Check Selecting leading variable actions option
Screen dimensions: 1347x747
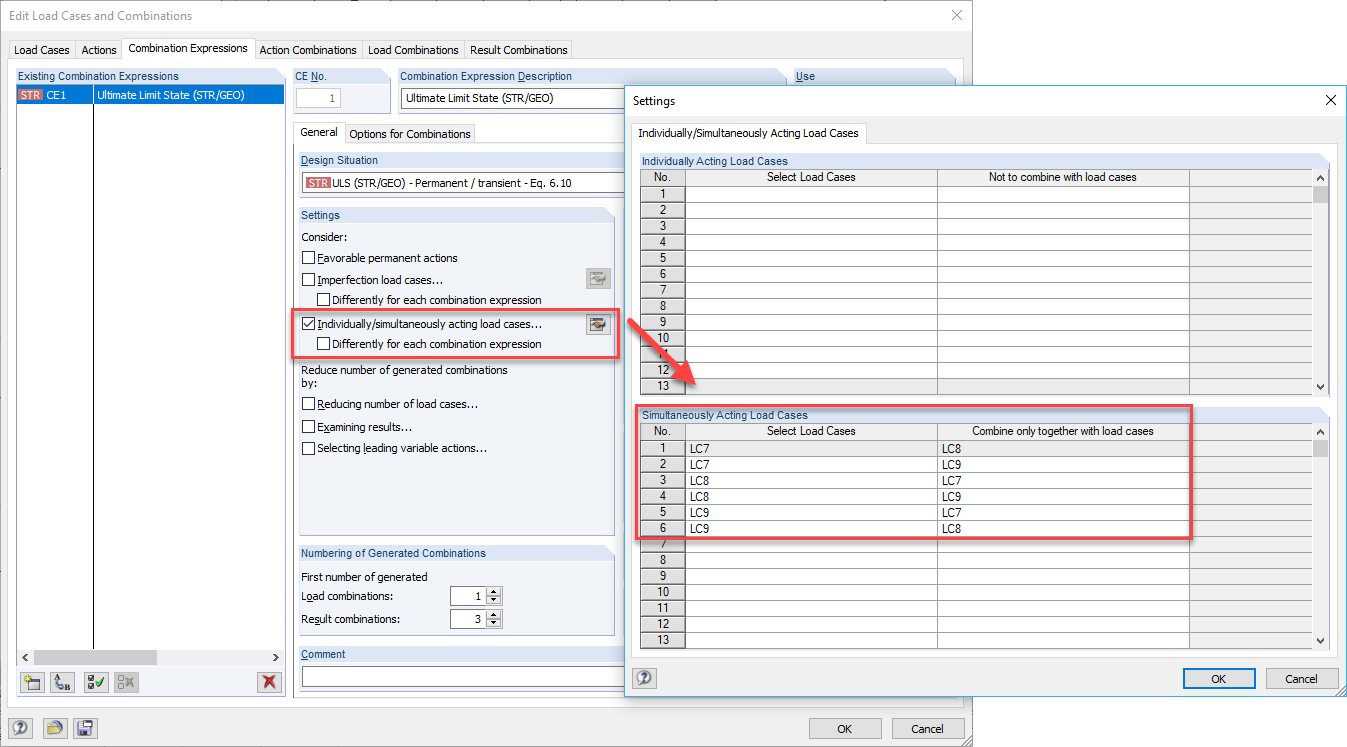(x=309, y=448)
